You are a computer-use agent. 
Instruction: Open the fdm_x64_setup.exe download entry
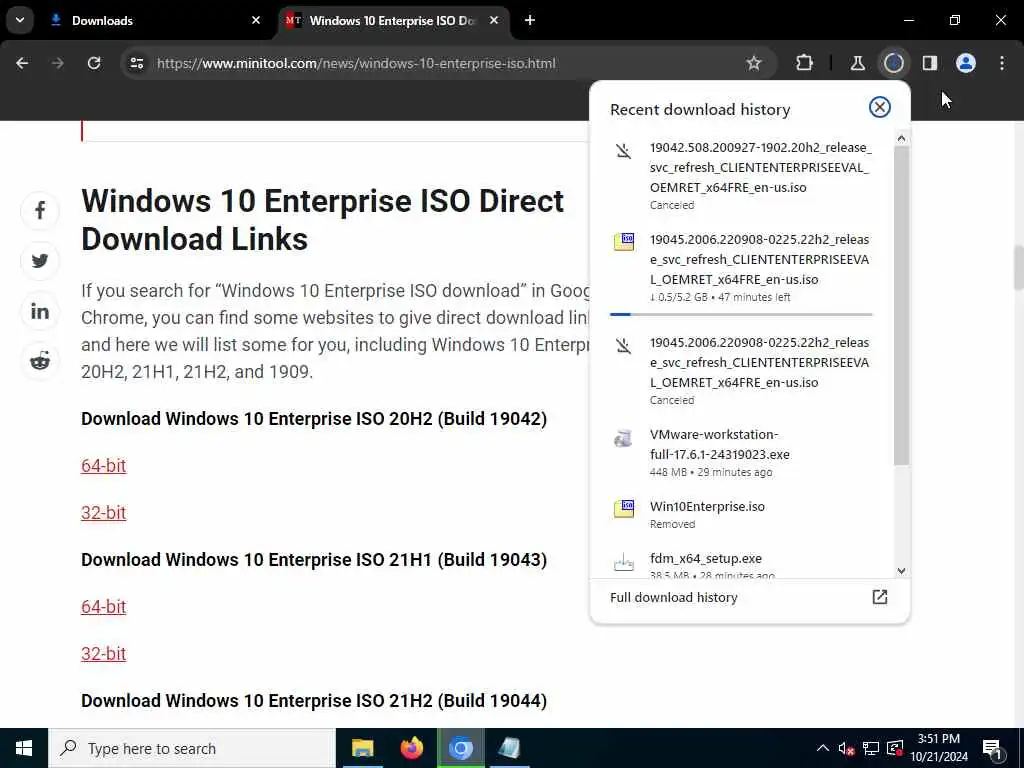pos(741,565)
